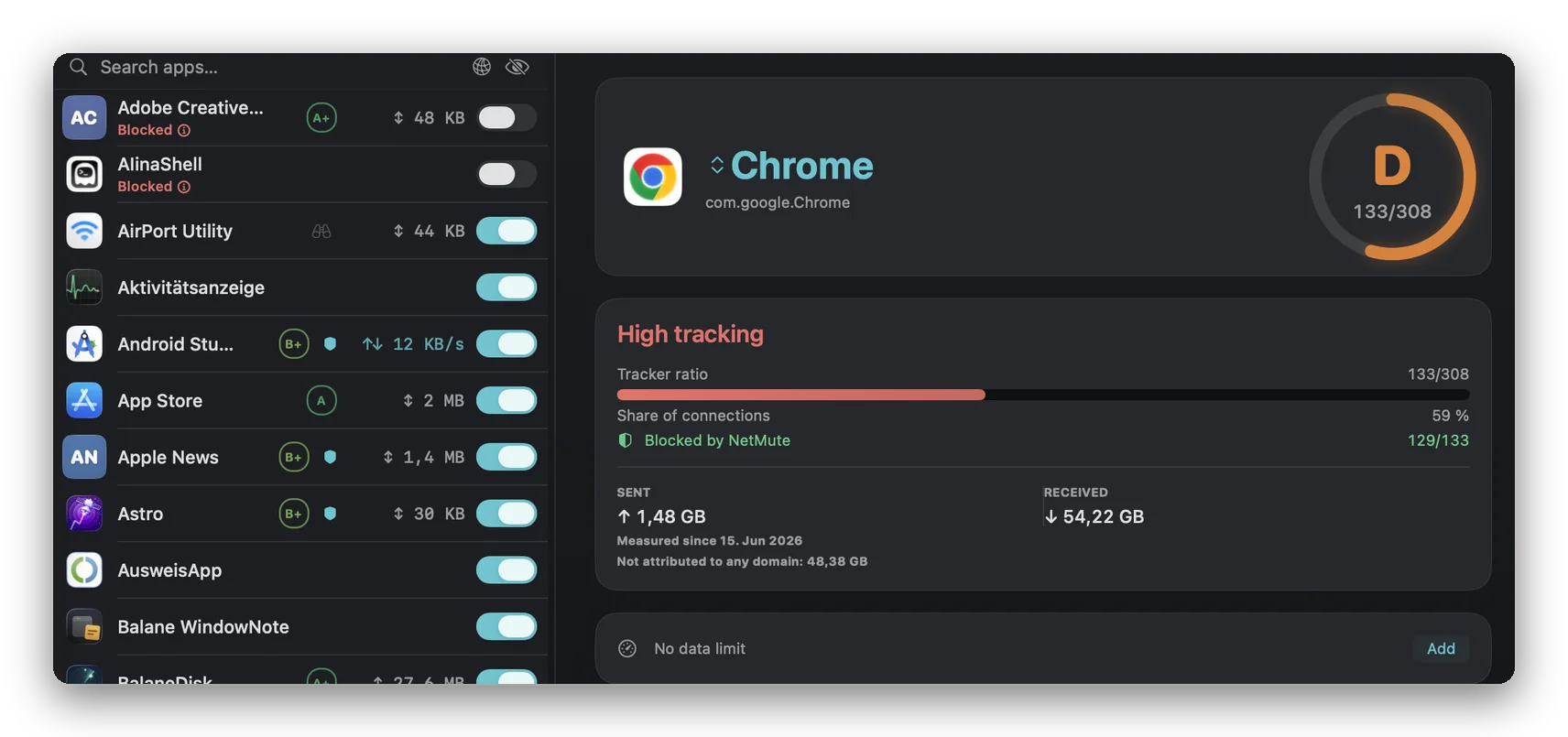Image resolution: width=1568 pixels, height=737 pixels.
Task: Turn off the Astro switch
Action: tap(506, 514)
